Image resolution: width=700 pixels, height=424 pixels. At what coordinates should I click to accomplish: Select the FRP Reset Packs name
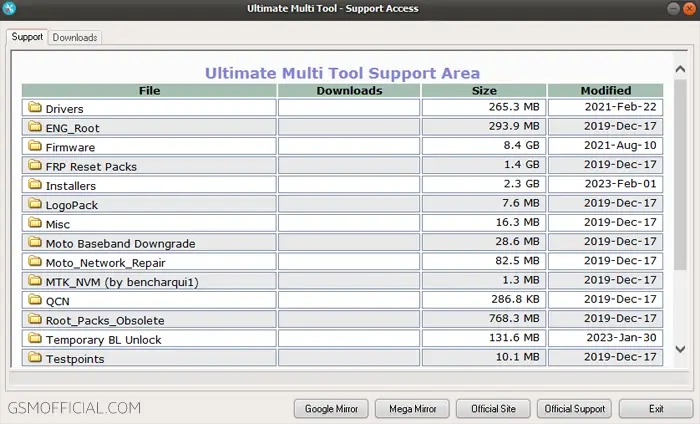(x=91, y=166)
